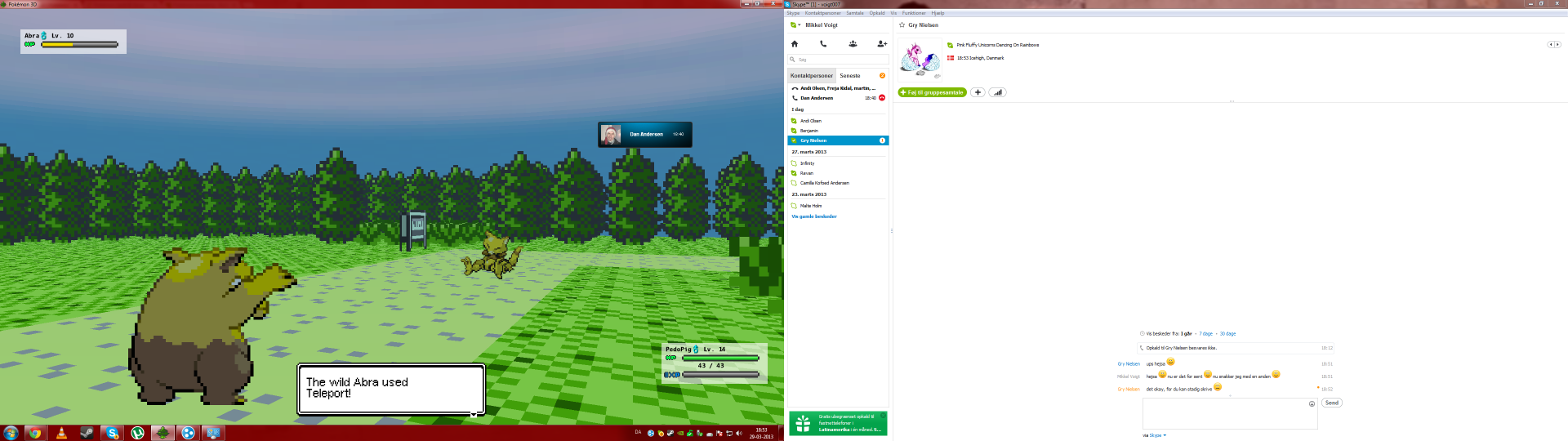
Task: Open the Vis menu
Action: pos(893,13)
